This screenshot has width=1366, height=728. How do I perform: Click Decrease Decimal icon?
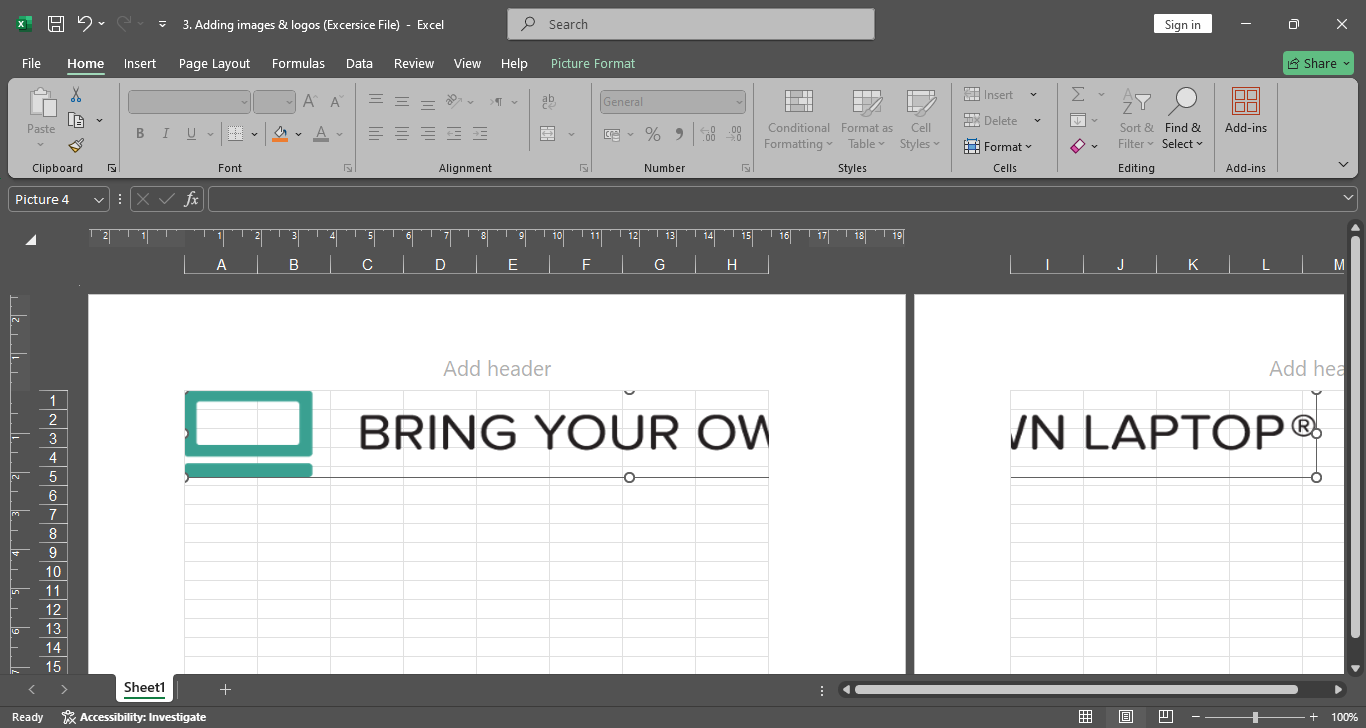735,134
